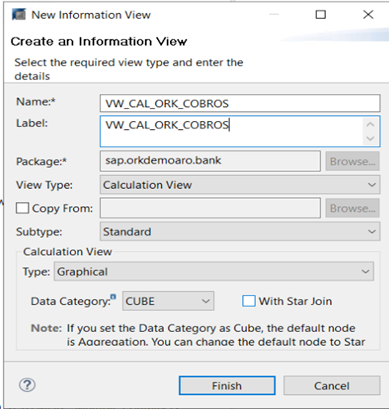Click the Package field sap.orkdemoaro.bank
The image size is (389, 409).
point(210,161)
